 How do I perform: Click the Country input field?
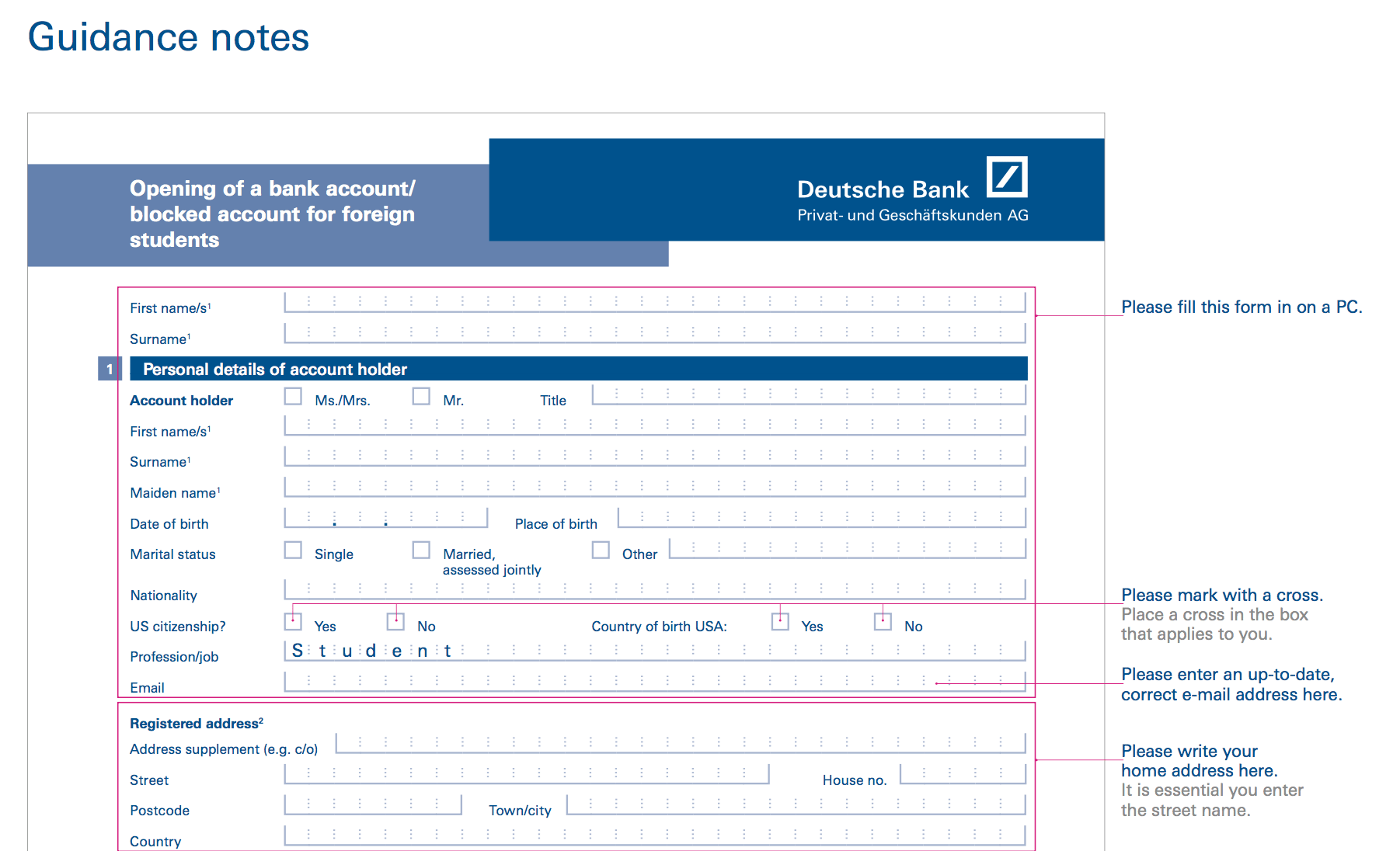(x=655, y=835)
